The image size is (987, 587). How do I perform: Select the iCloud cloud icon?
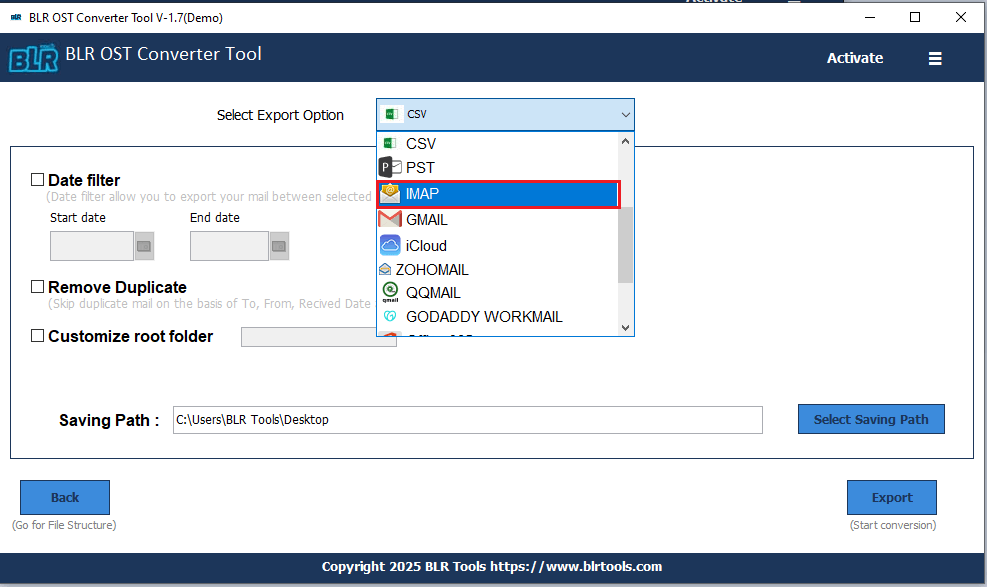390,244
